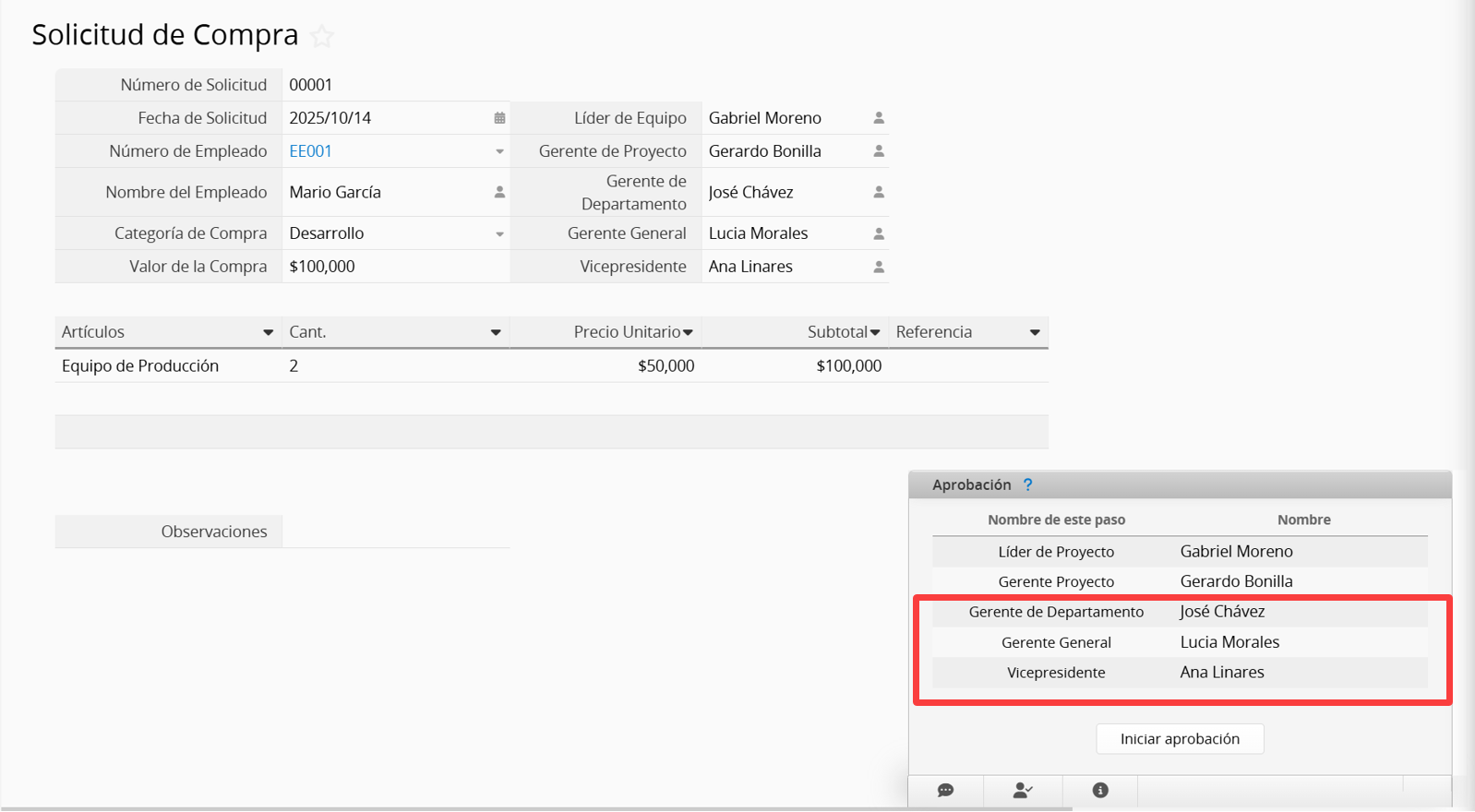
Task: Click the Aprobación help question mark
Action: coord(1027,484)
